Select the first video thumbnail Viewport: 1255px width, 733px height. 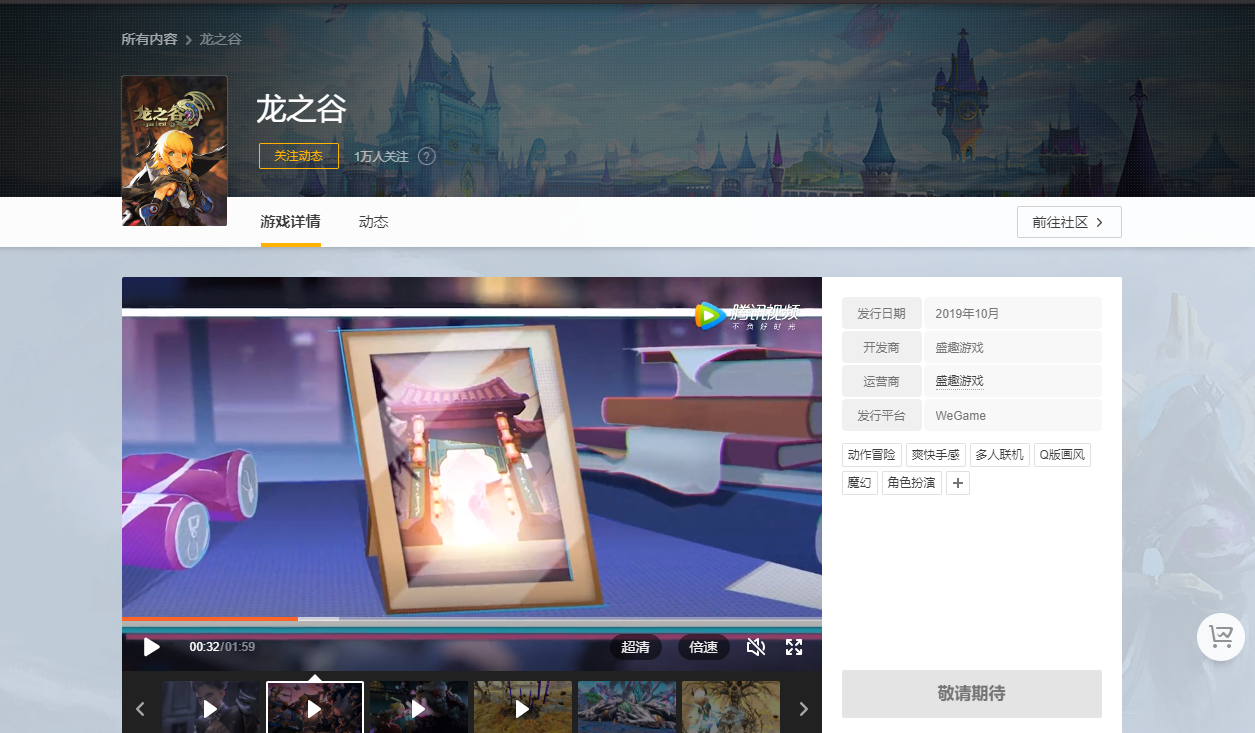pyautogui.click(x=211, y=708)
